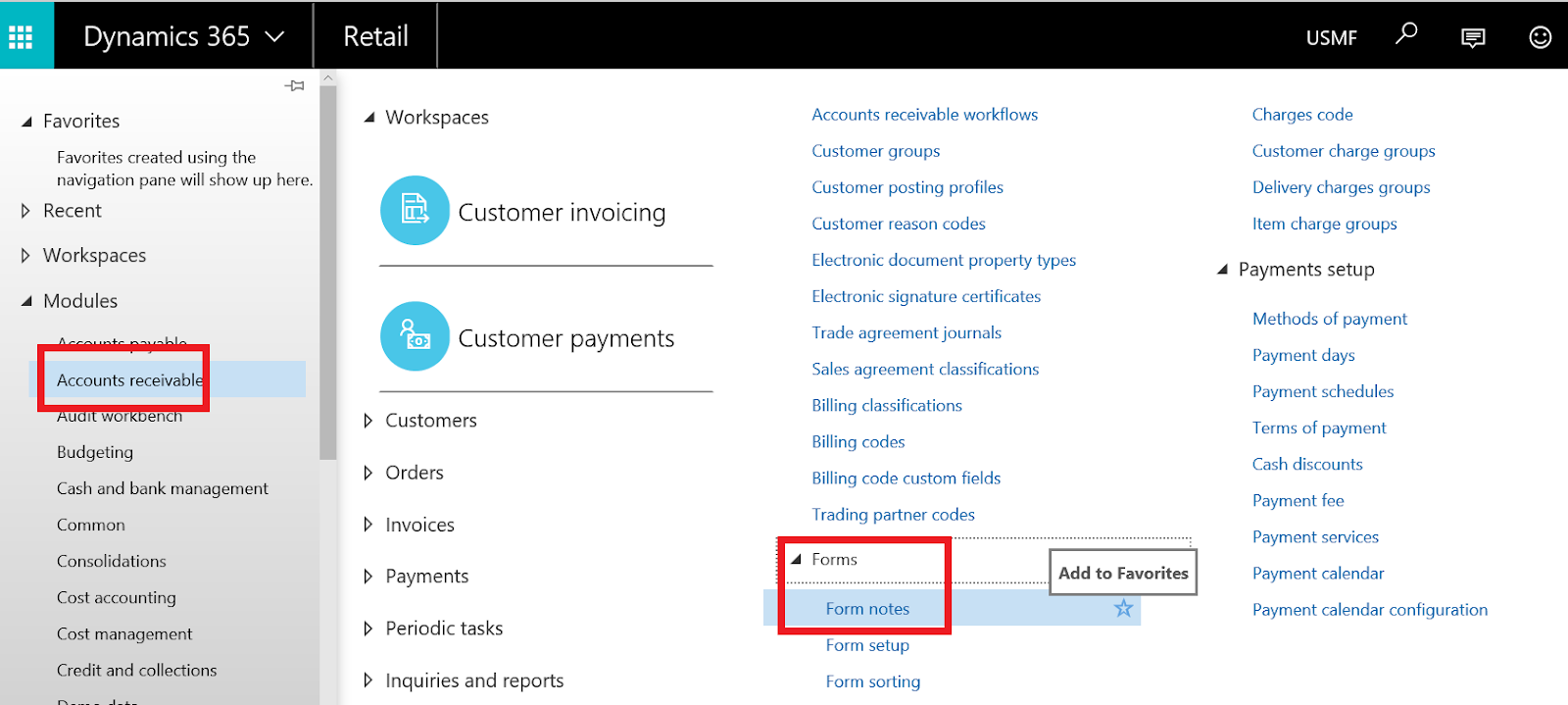Screen dimensions: 1568x705
Task: Expand the Recent section
Action: point(26,211)
